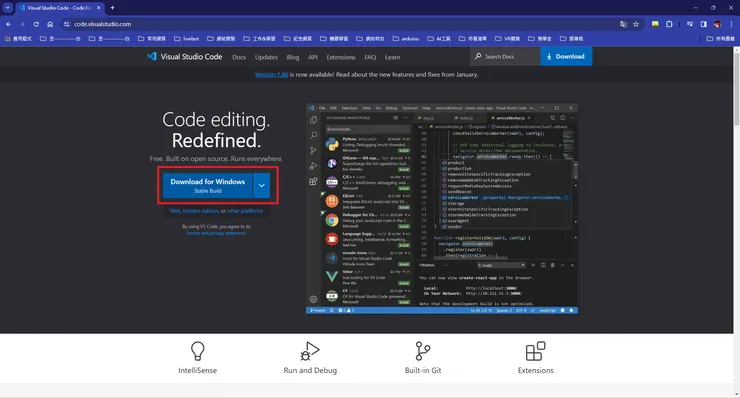The width and height of the screenshot is (740, 398).
Task: Click Download for Windows Stable Build
Action: pyautogui.click(x=208, y=186)
